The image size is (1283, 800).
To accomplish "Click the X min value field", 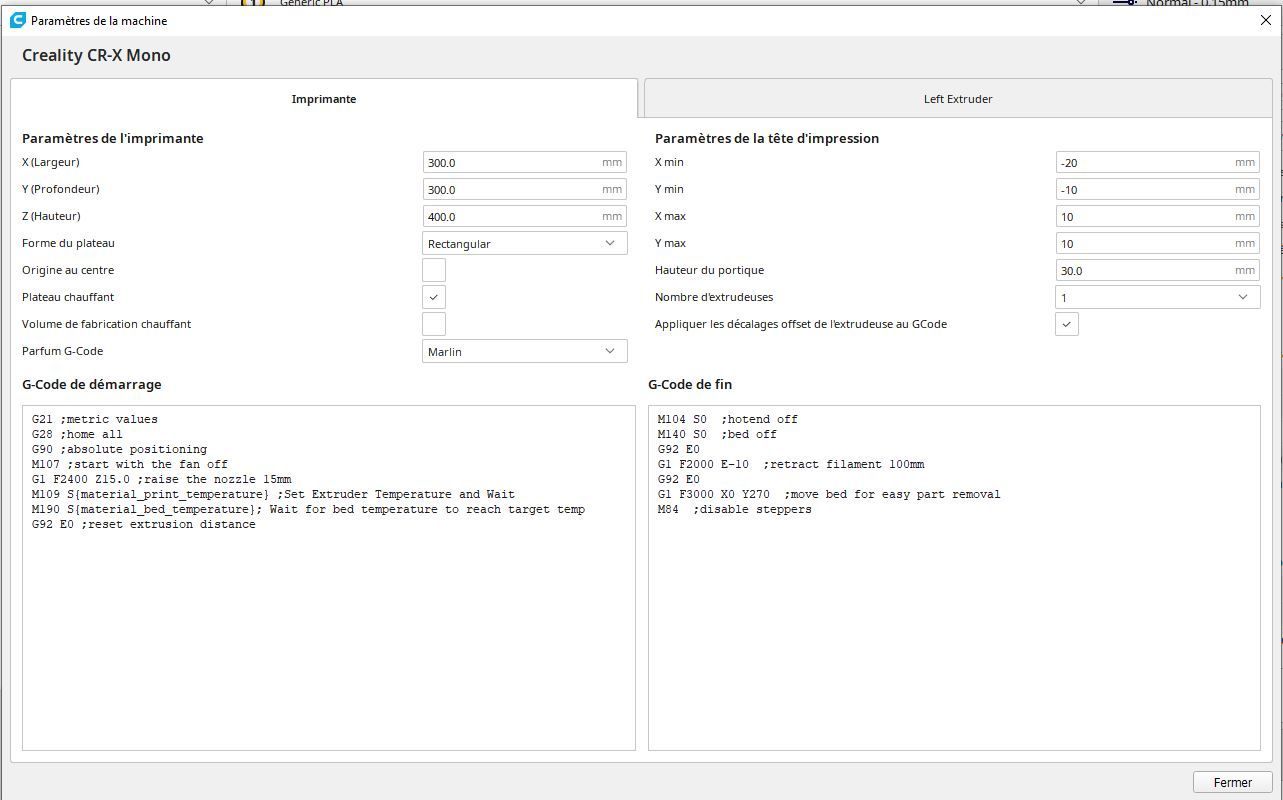I will click(1157, 162).
